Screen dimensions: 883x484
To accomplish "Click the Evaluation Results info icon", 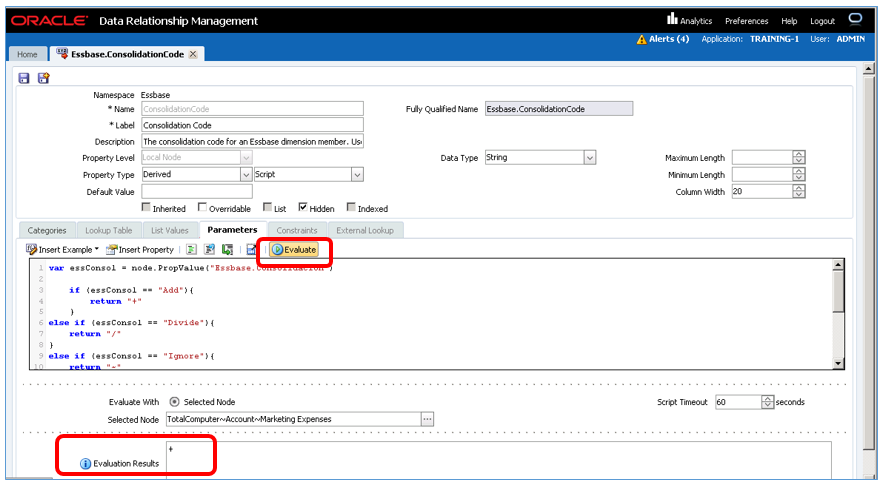I will [85, 464].
